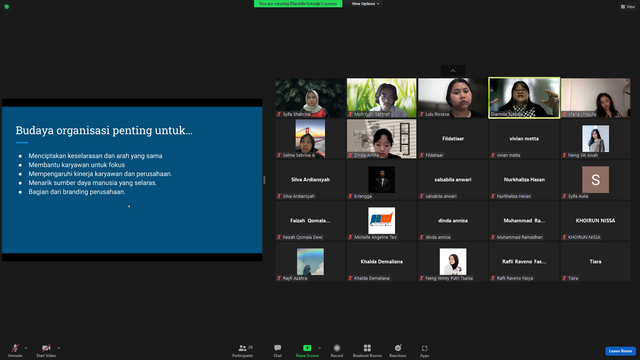640x360 pixels.
Task: Click bullet 'Membantu karyawan untuk fokus'
Action: click(77, 165)
